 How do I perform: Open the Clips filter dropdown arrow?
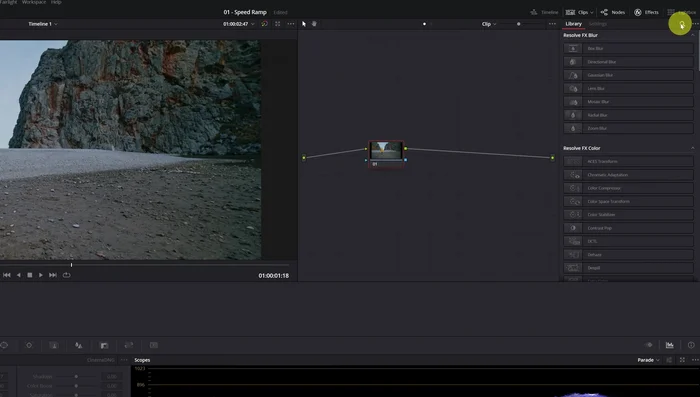[592, 13]
